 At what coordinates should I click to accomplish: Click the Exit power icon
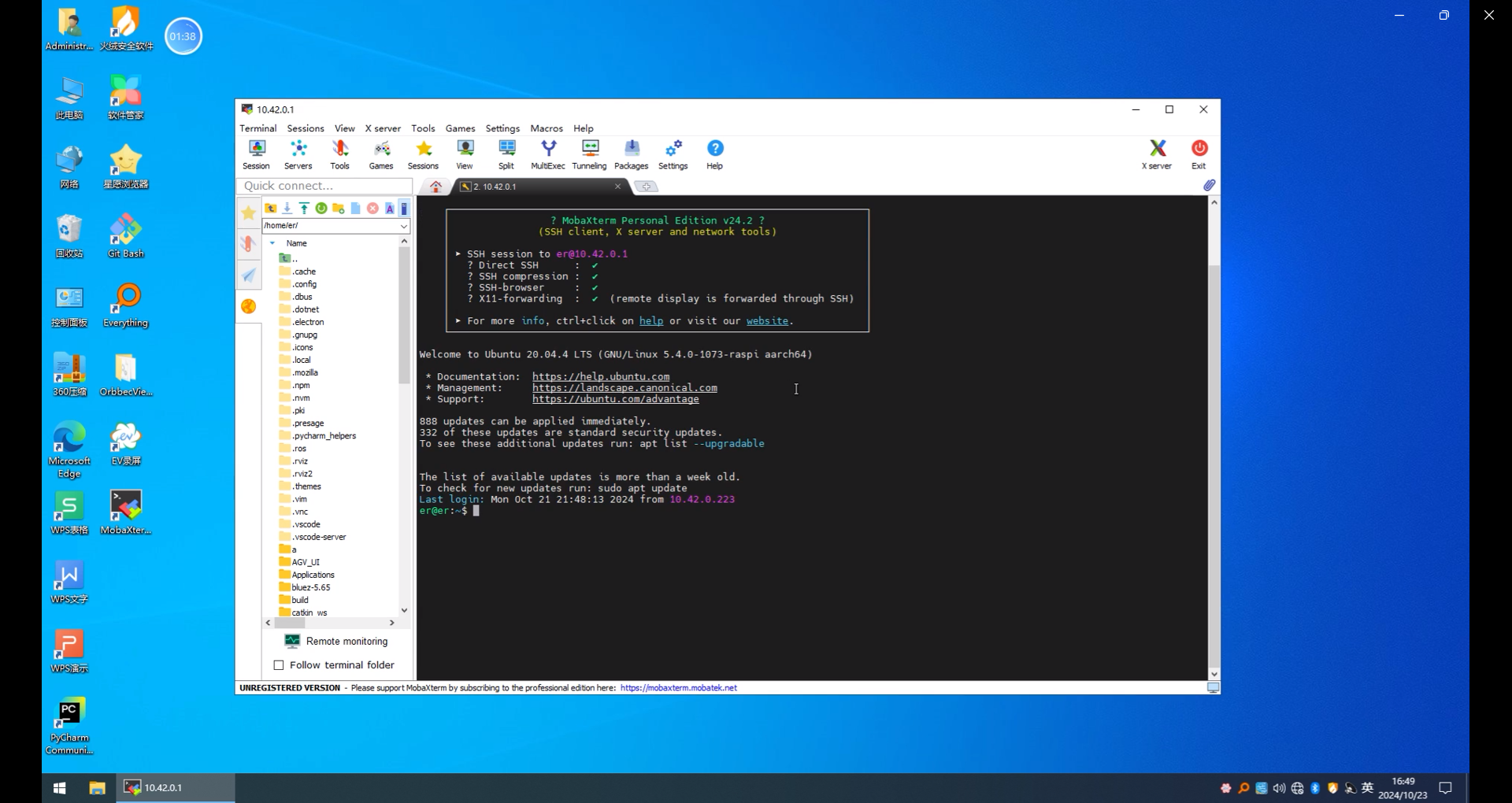[1199, 154]
